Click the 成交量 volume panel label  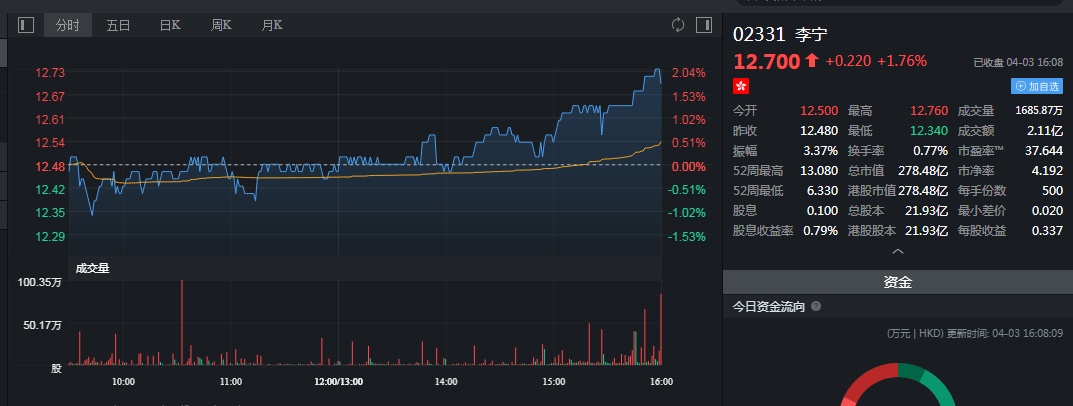coord(91,267)
